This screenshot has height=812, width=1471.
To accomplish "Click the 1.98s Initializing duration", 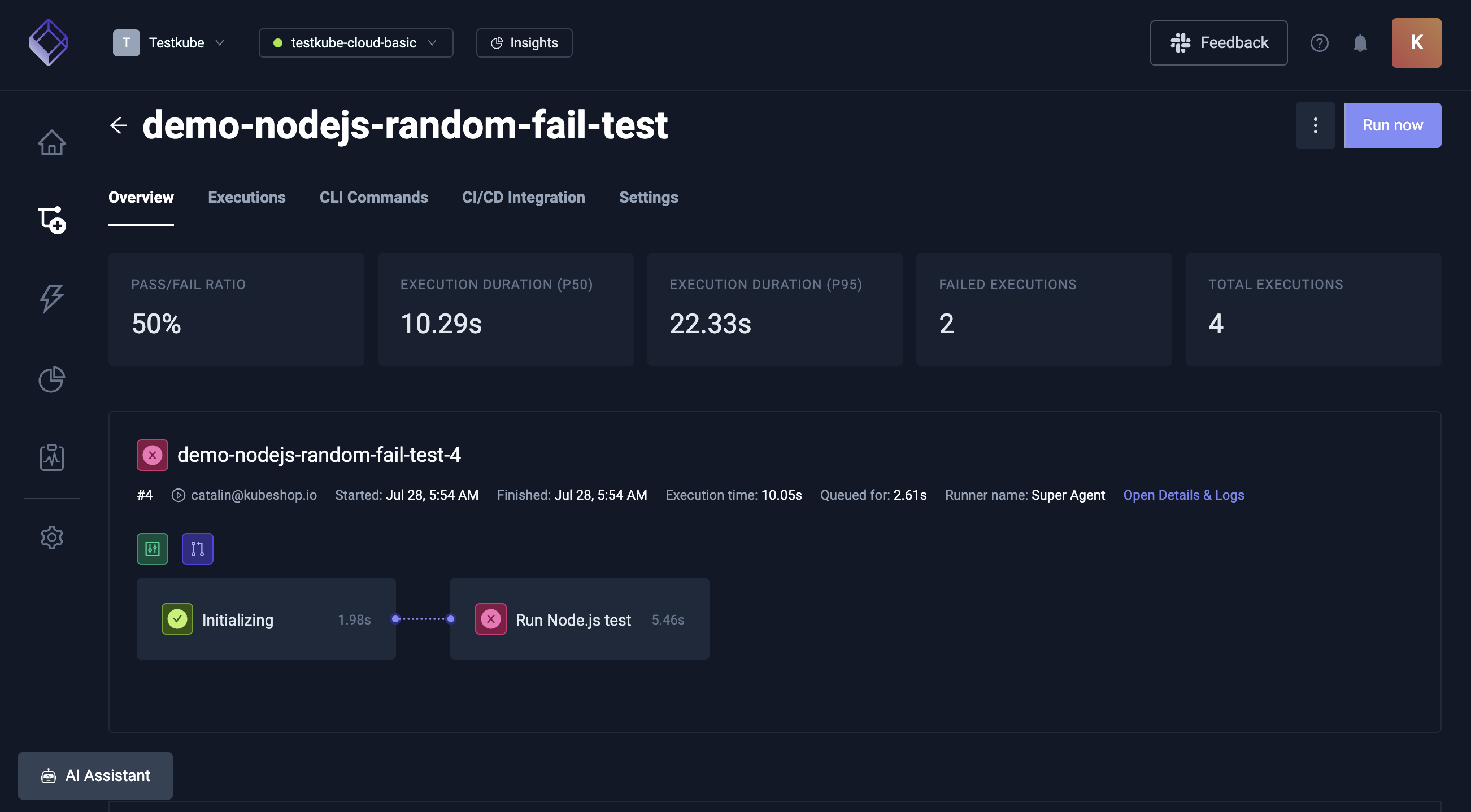I will (x=354, y=619).
